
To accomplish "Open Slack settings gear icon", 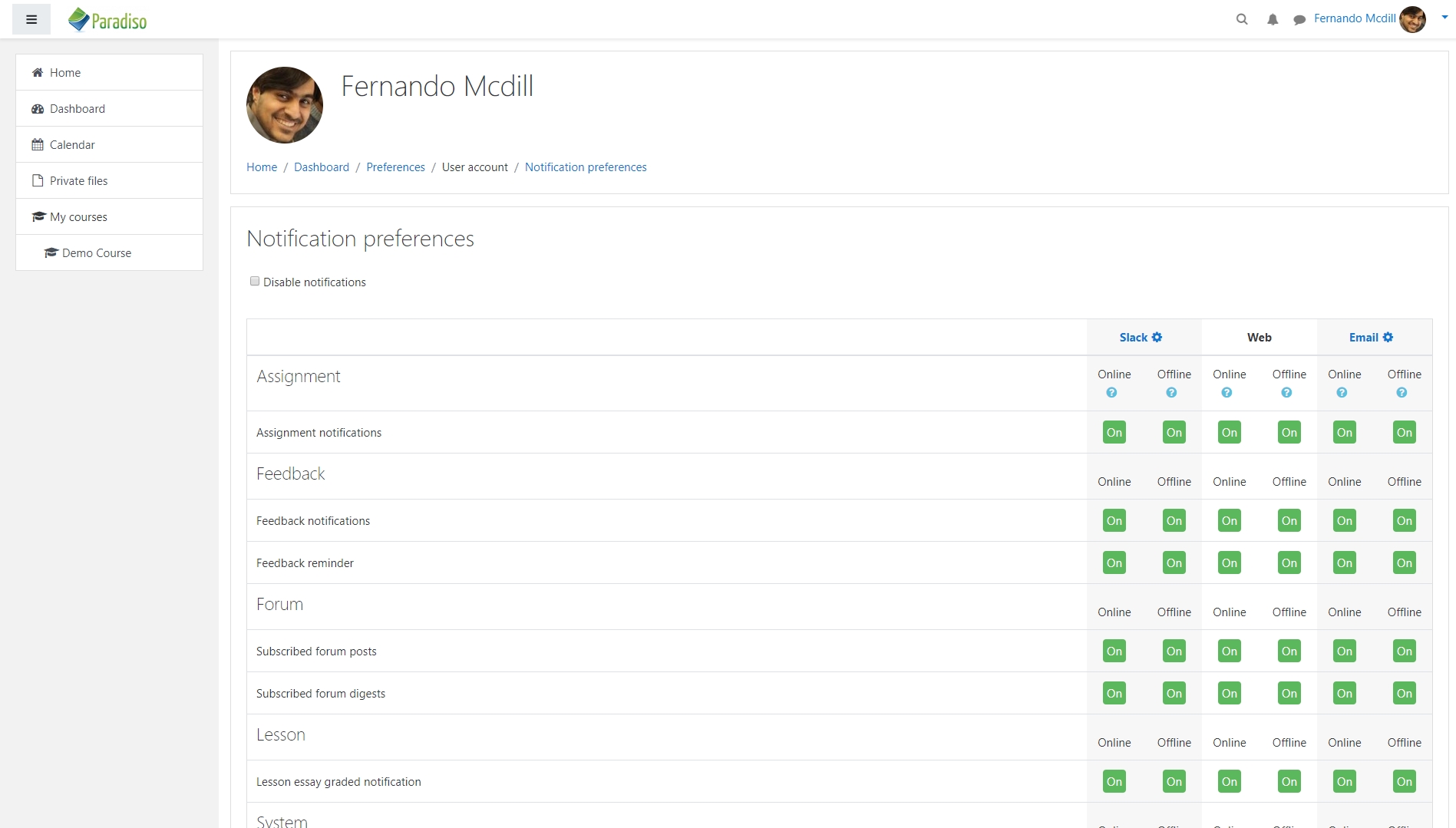I will point(1157,337).
